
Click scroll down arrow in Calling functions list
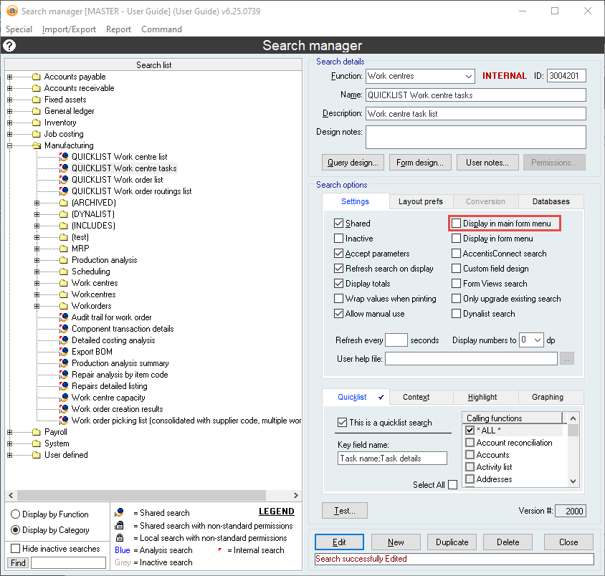tap(573, 481)
